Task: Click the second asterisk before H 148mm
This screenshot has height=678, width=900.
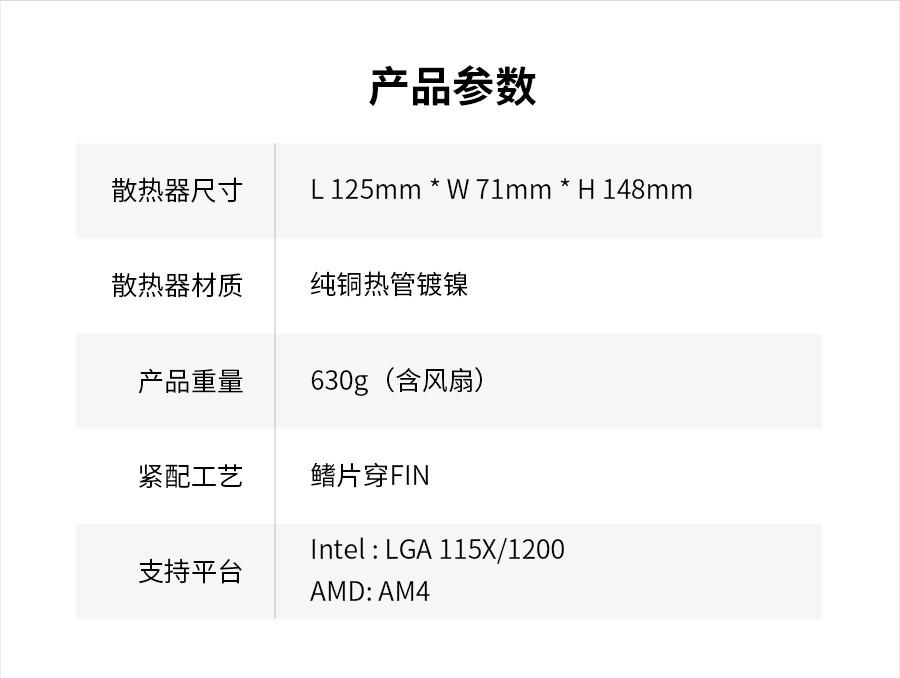Action: (565, 188)
